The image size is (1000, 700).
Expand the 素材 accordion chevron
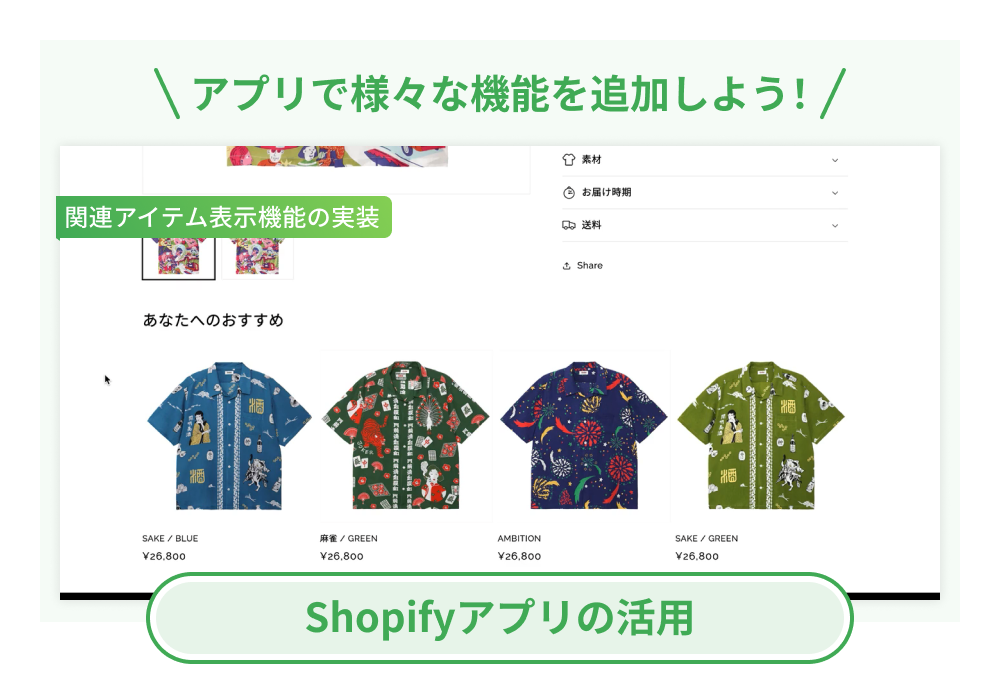835,160
